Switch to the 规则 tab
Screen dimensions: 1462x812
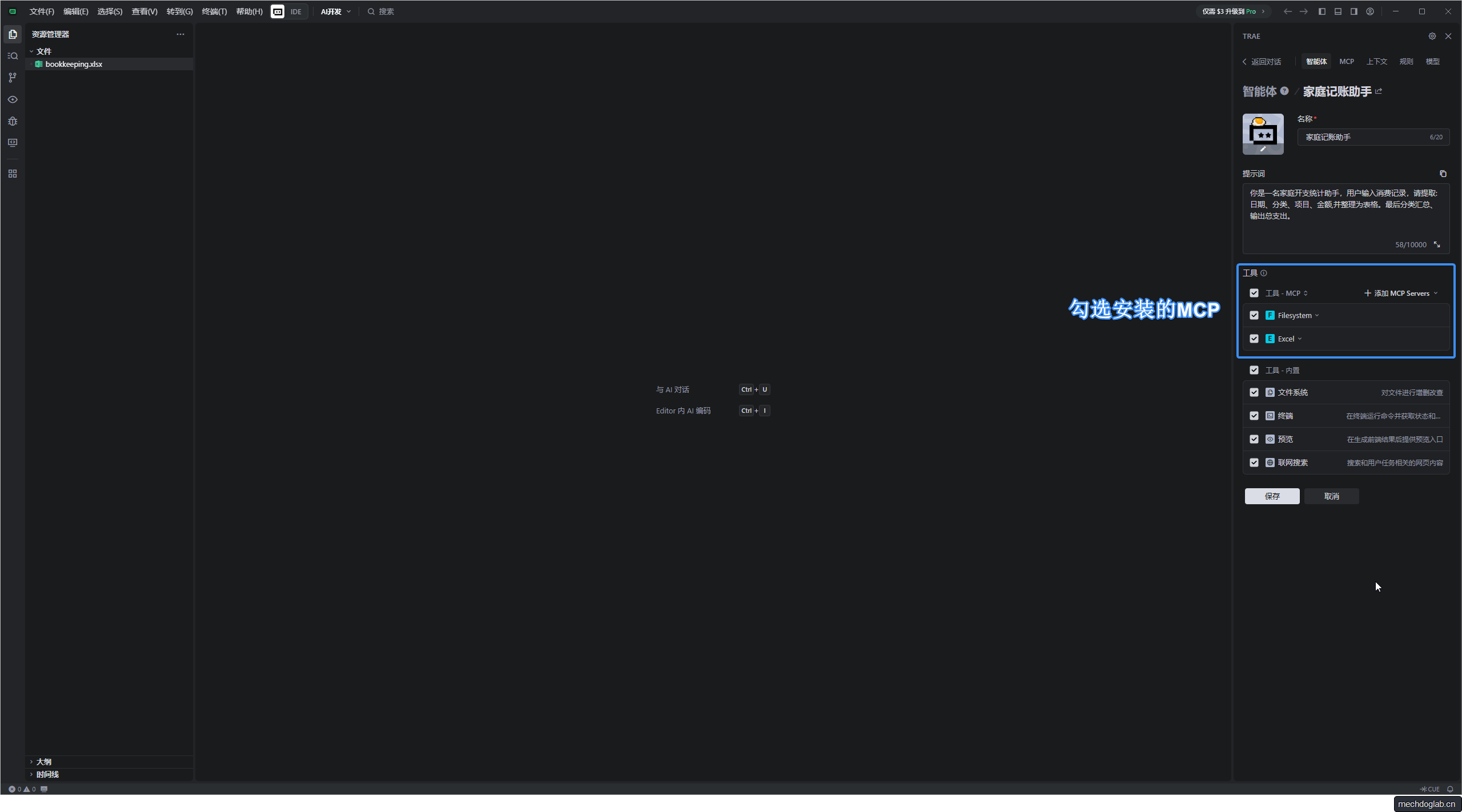(1405, 61)
